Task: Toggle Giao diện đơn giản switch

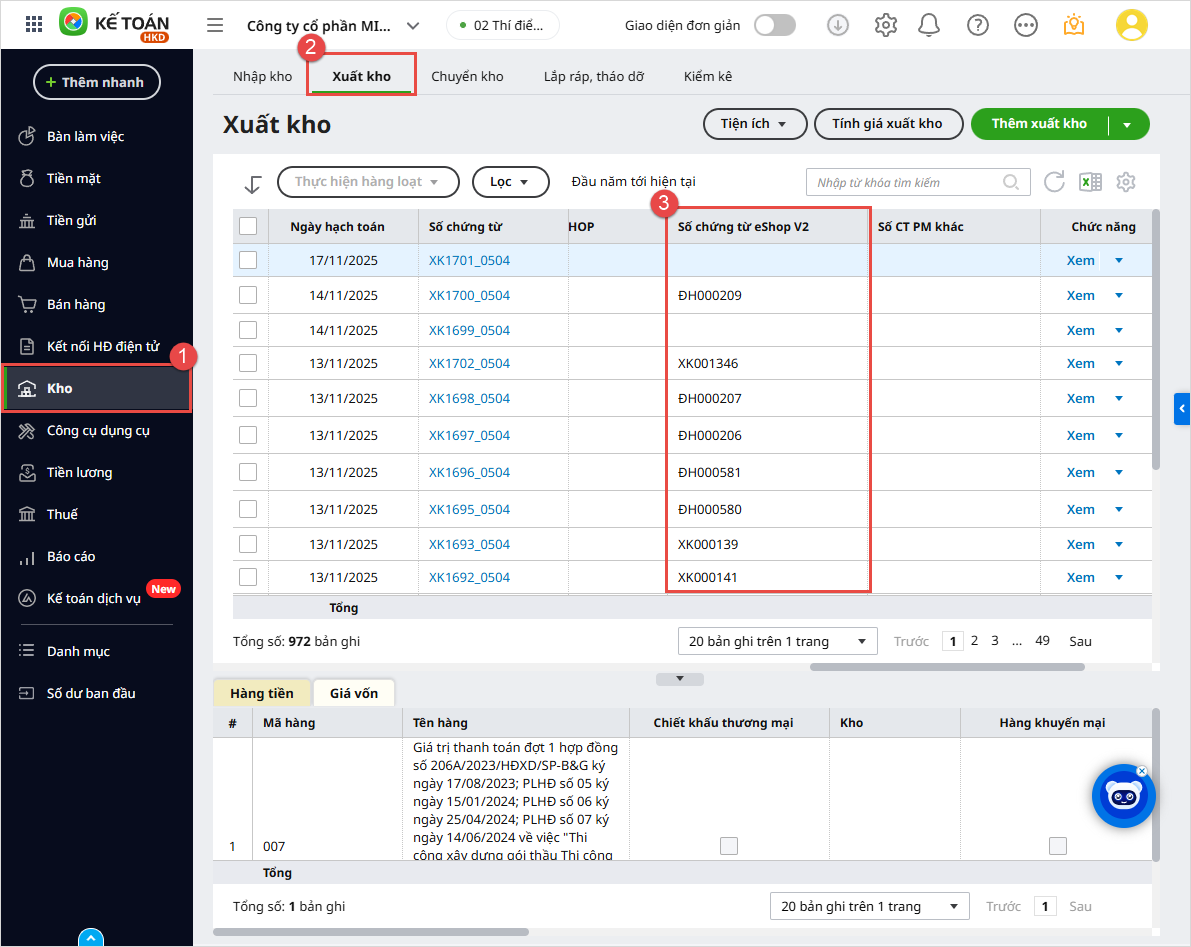Action: (774, 25)
